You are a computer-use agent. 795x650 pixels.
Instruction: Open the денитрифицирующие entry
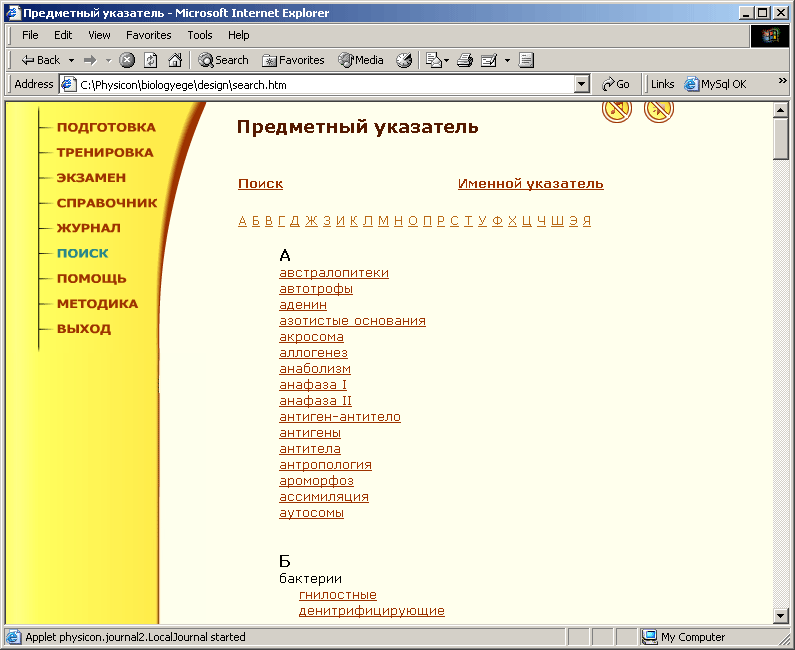(372, 611)
